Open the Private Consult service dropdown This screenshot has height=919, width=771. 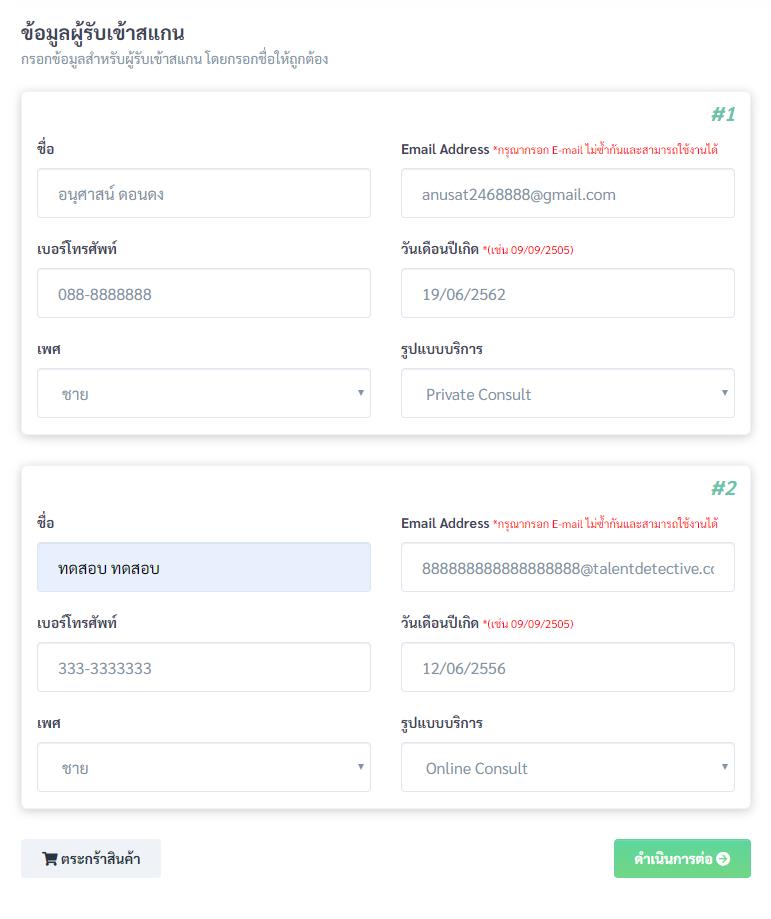point(568,393)
